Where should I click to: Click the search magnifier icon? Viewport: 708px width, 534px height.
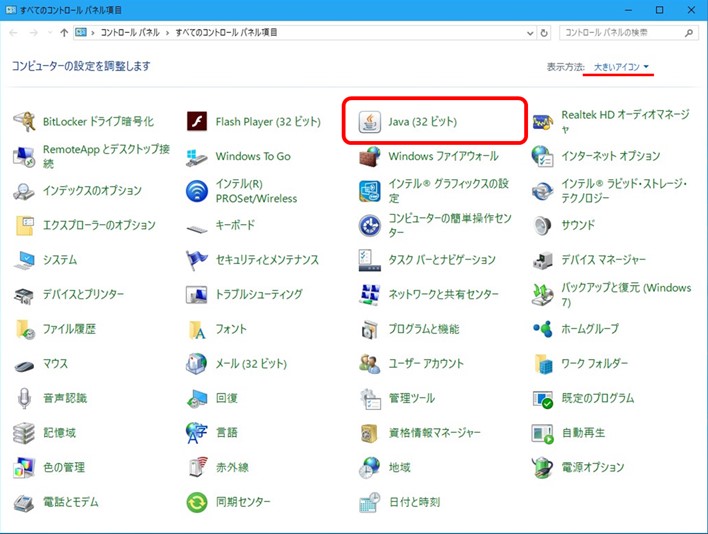(x=689, y=33)
